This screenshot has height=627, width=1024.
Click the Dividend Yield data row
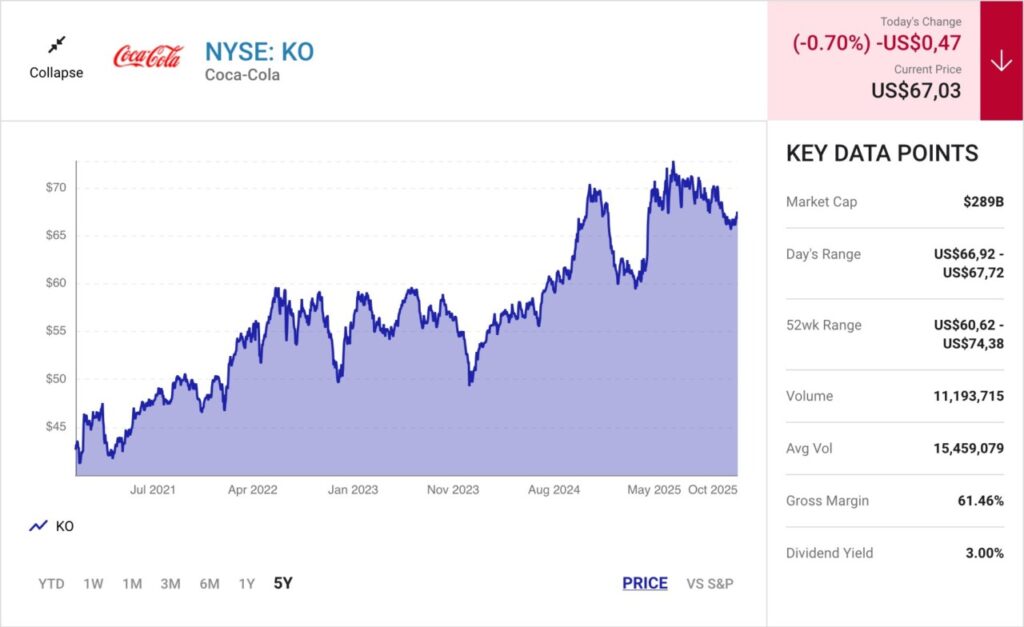(895, 553)
